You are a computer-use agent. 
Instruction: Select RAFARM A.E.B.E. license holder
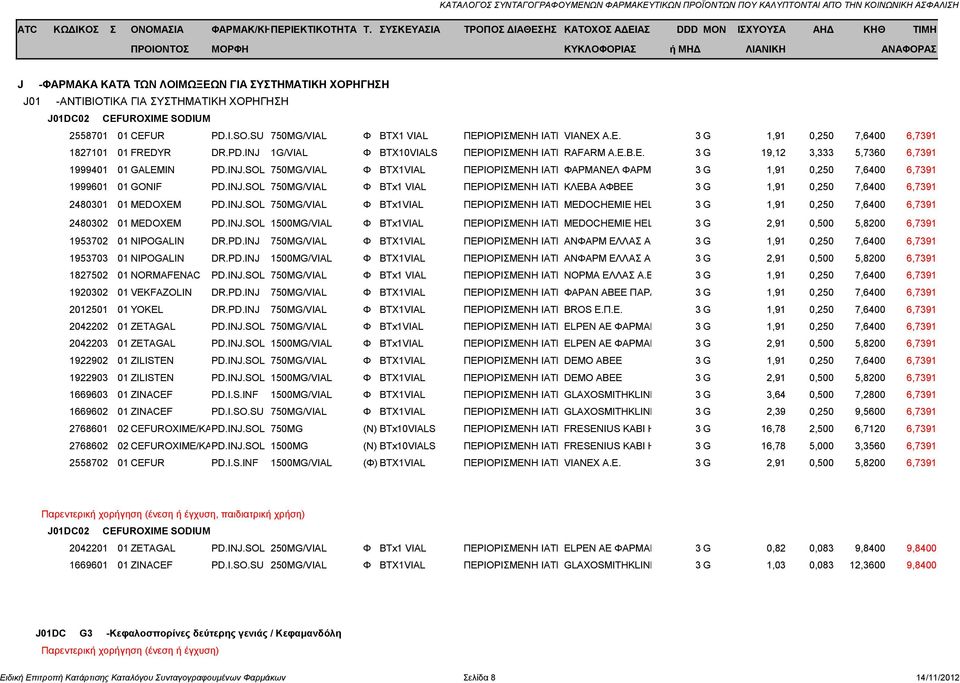[x=604, y=153]
